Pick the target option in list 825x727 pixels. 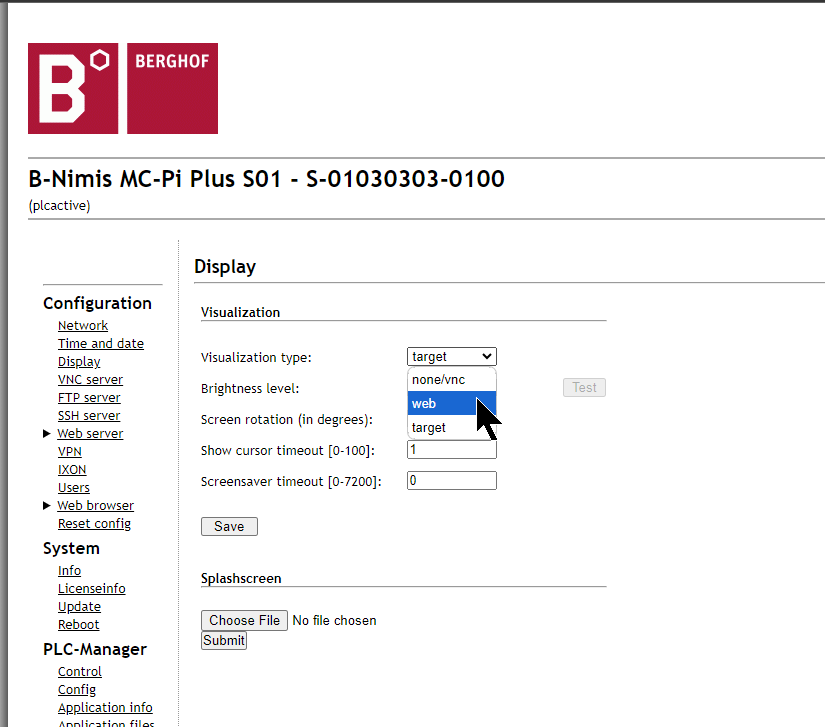(x=451, y=427)
